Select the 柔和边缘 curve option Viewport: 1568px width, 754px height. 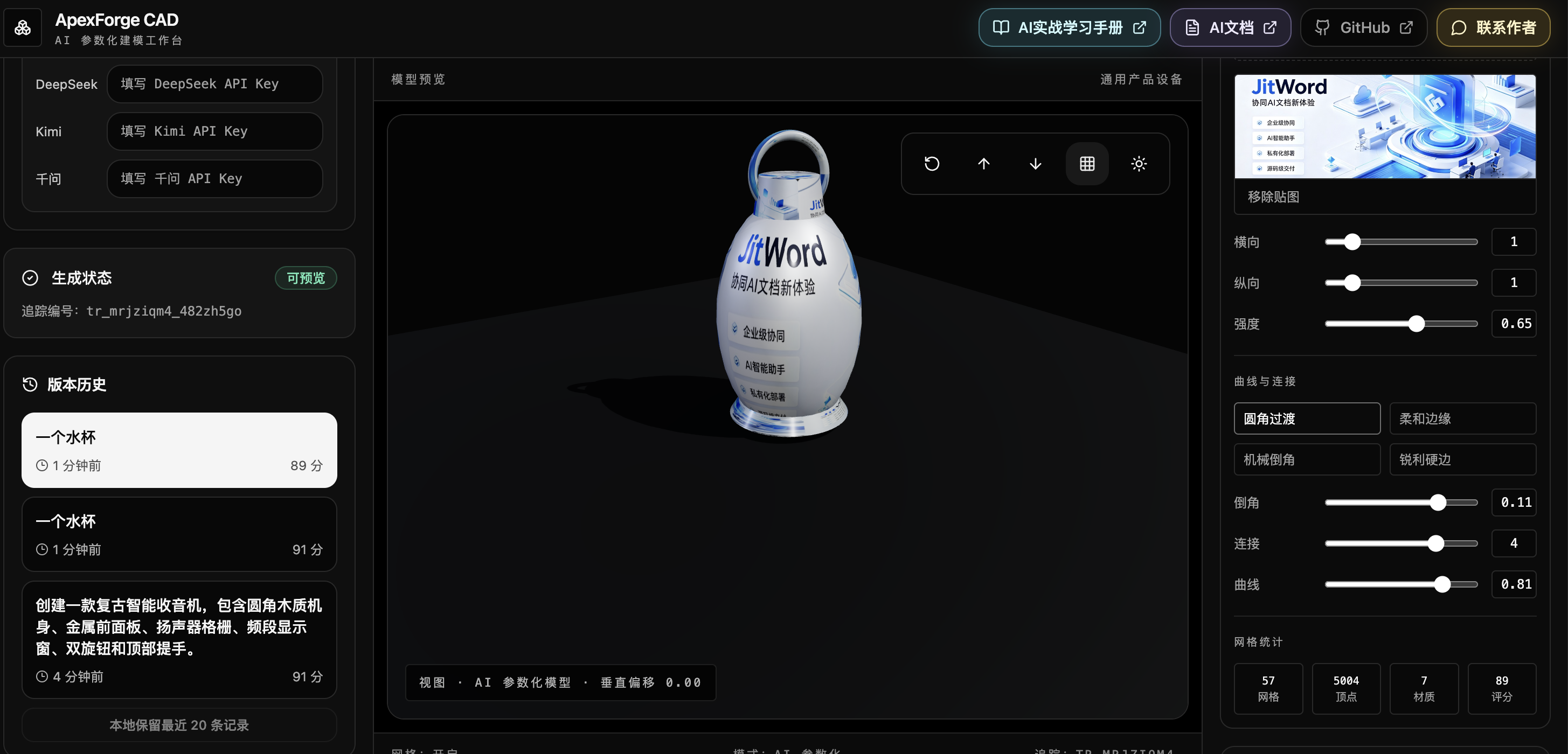(1463, 418)
